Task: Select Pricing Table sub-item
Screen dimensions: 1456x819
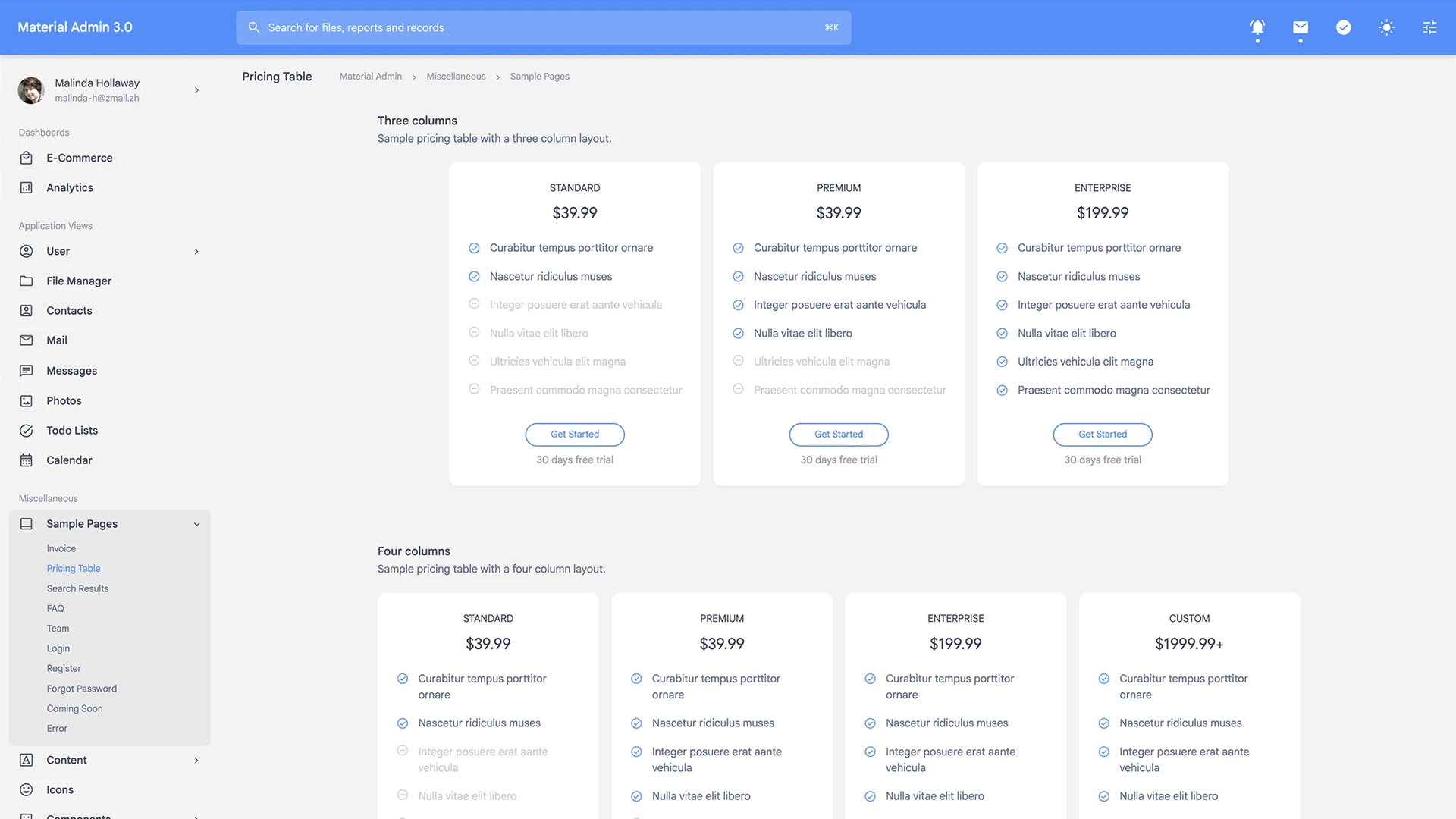Action: (x=74, y=568)
